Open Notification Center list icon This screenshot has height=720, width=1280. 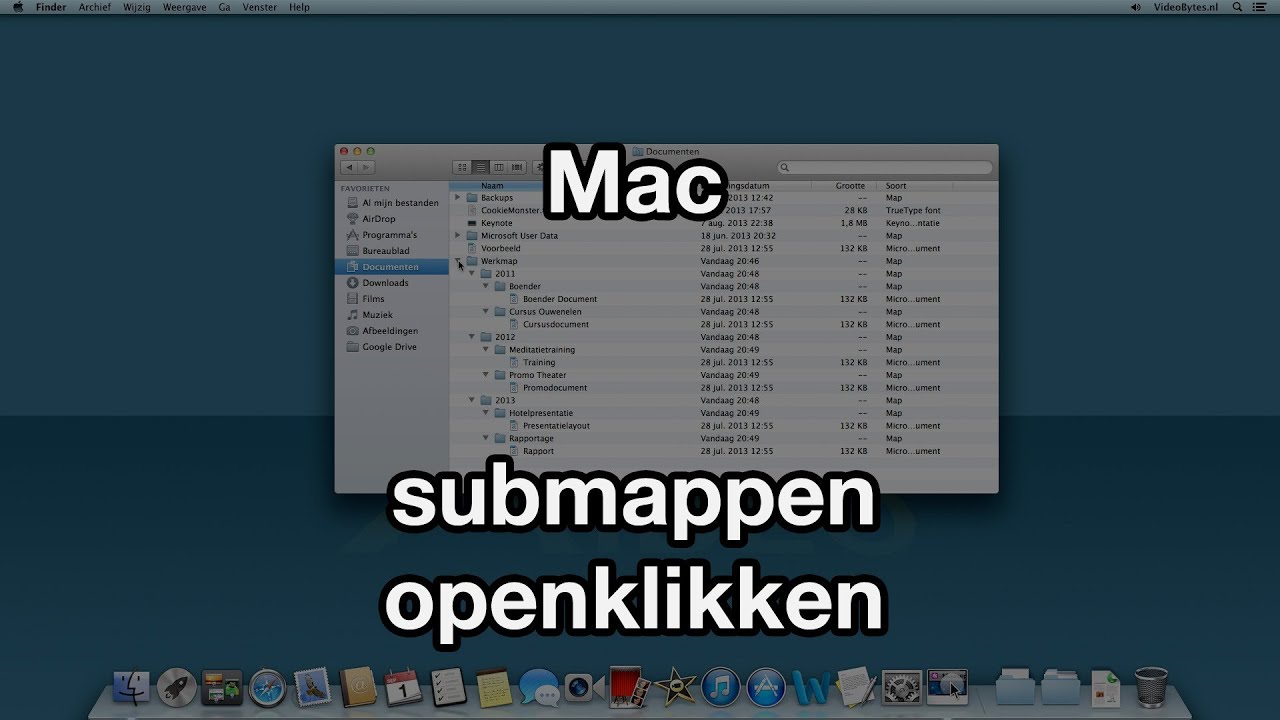[1262, 7]
